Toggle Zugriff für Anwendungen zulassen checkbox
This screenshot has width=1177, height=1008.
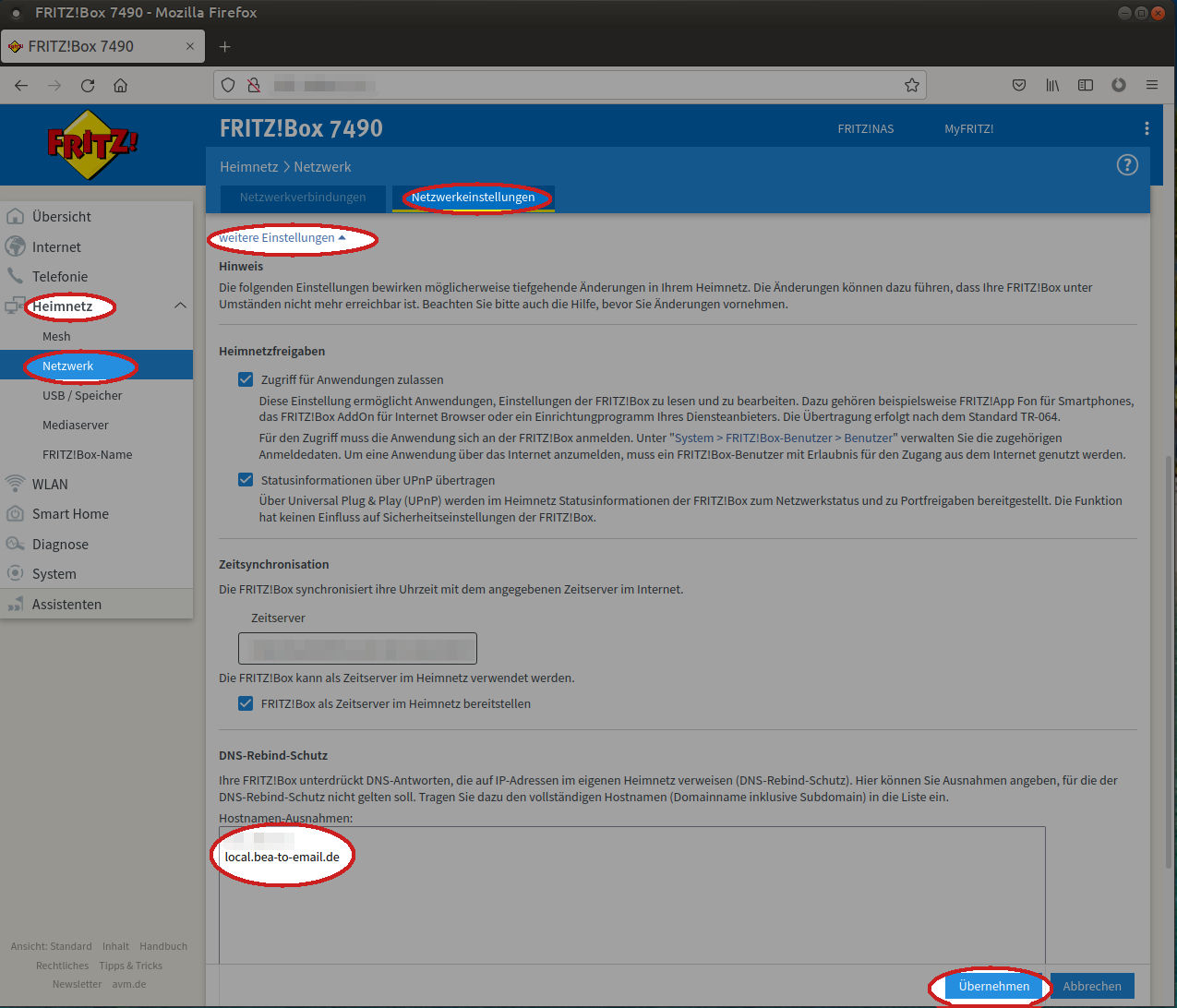[x=246, y=379]
